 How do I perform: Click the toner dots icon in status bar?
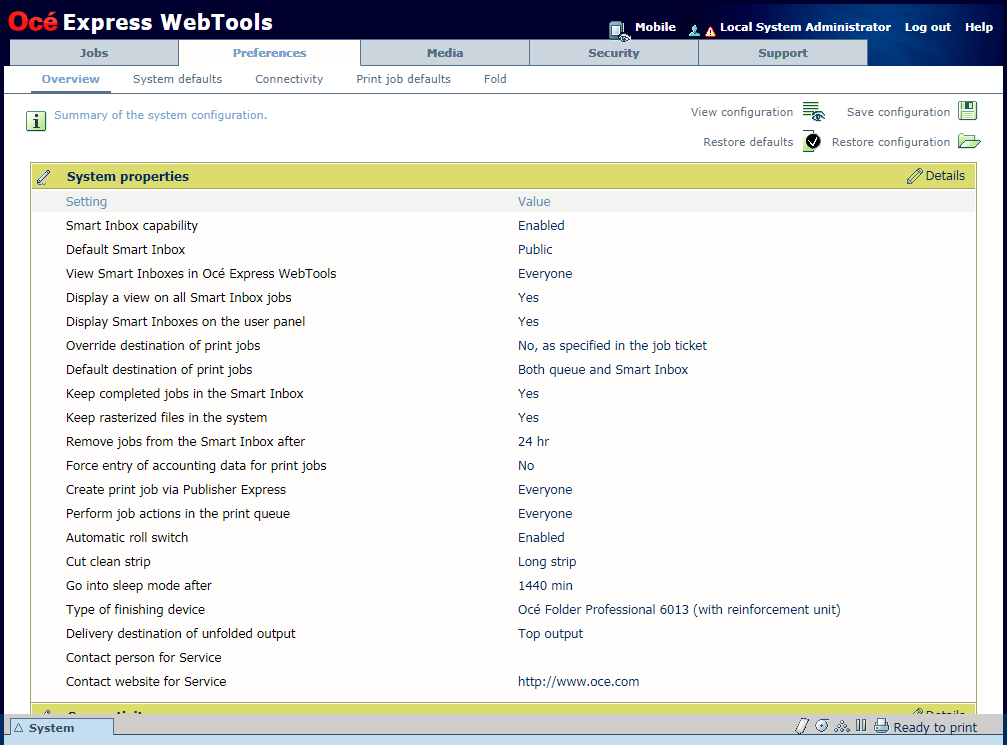[841, 726]
